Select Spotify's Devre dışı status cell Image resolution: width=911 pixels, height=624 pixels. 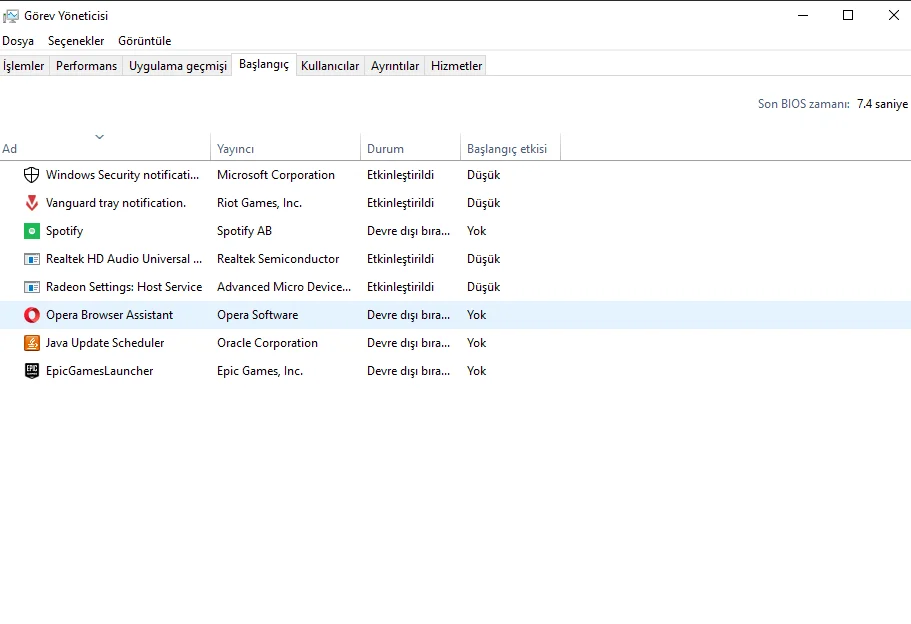(408, 231)
